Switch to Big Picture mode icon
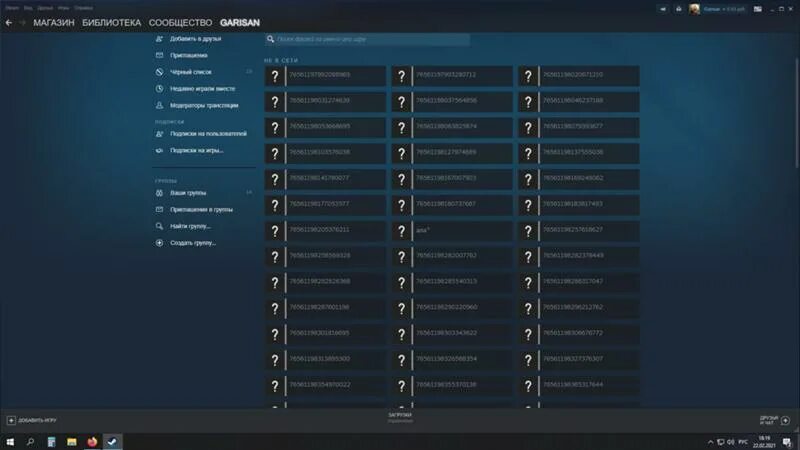The image size is (800, 450). pyautogui.click(x=758, y=9)
